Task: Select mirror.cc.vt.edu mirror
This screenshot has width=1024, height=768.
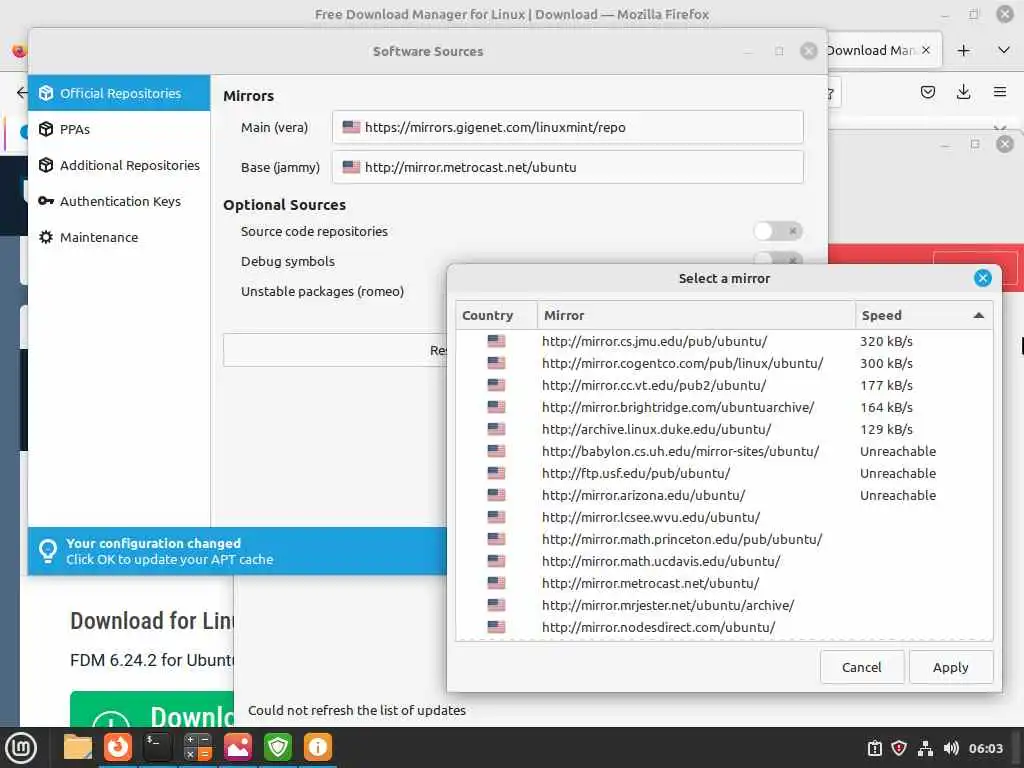Action: 724,385
